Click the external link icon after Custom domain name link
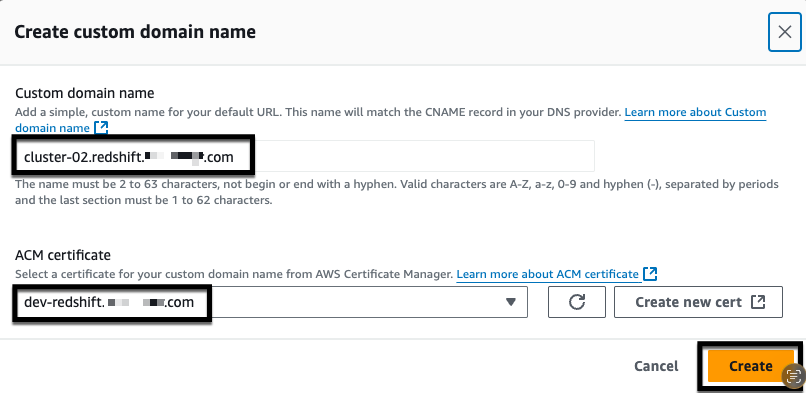 pyautogui.click(x=101, y=127)
